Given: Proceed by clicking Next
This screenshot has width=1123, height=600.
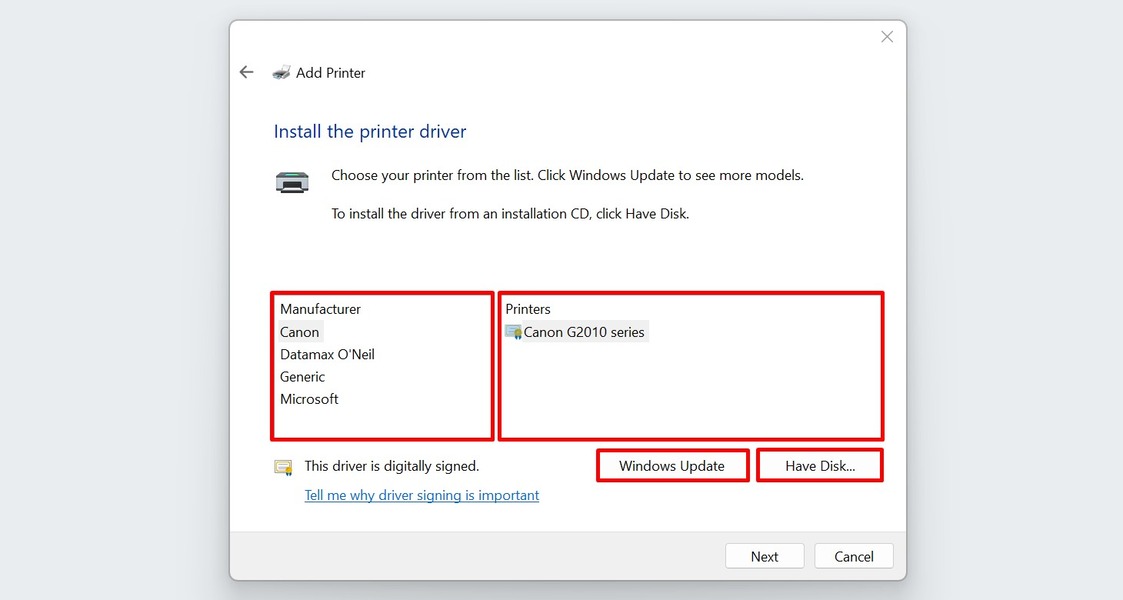Looking at the screenshot, I should 764,556.
